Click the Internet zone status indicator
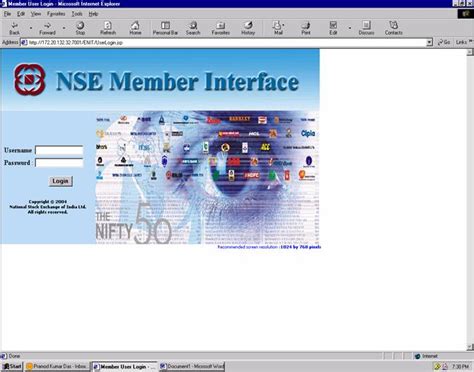 [427, 356]
